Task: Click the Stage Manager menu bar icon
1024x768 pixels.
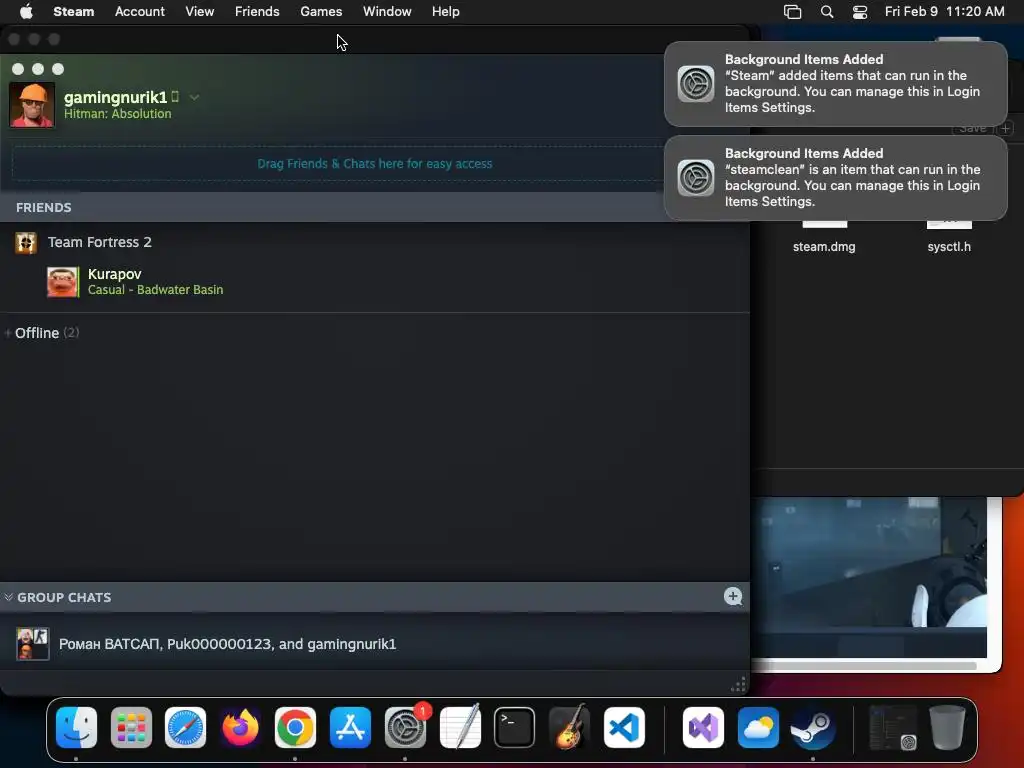Action: tap(792, 12)
